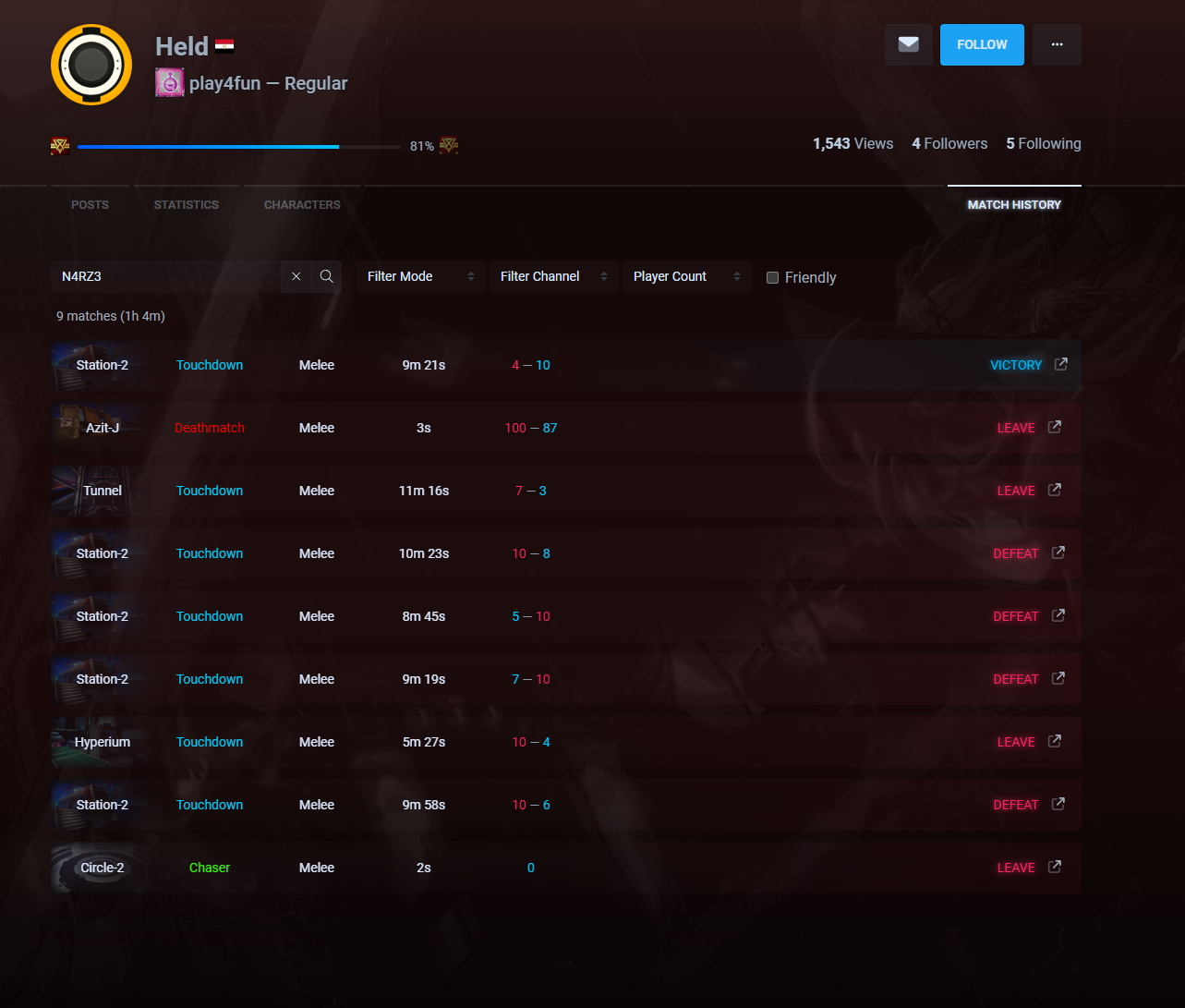Image resolution: width=1185 pixels, height=1008 pixels.
Task: Click the Held profile avatar image
Action: click(91, 65)
